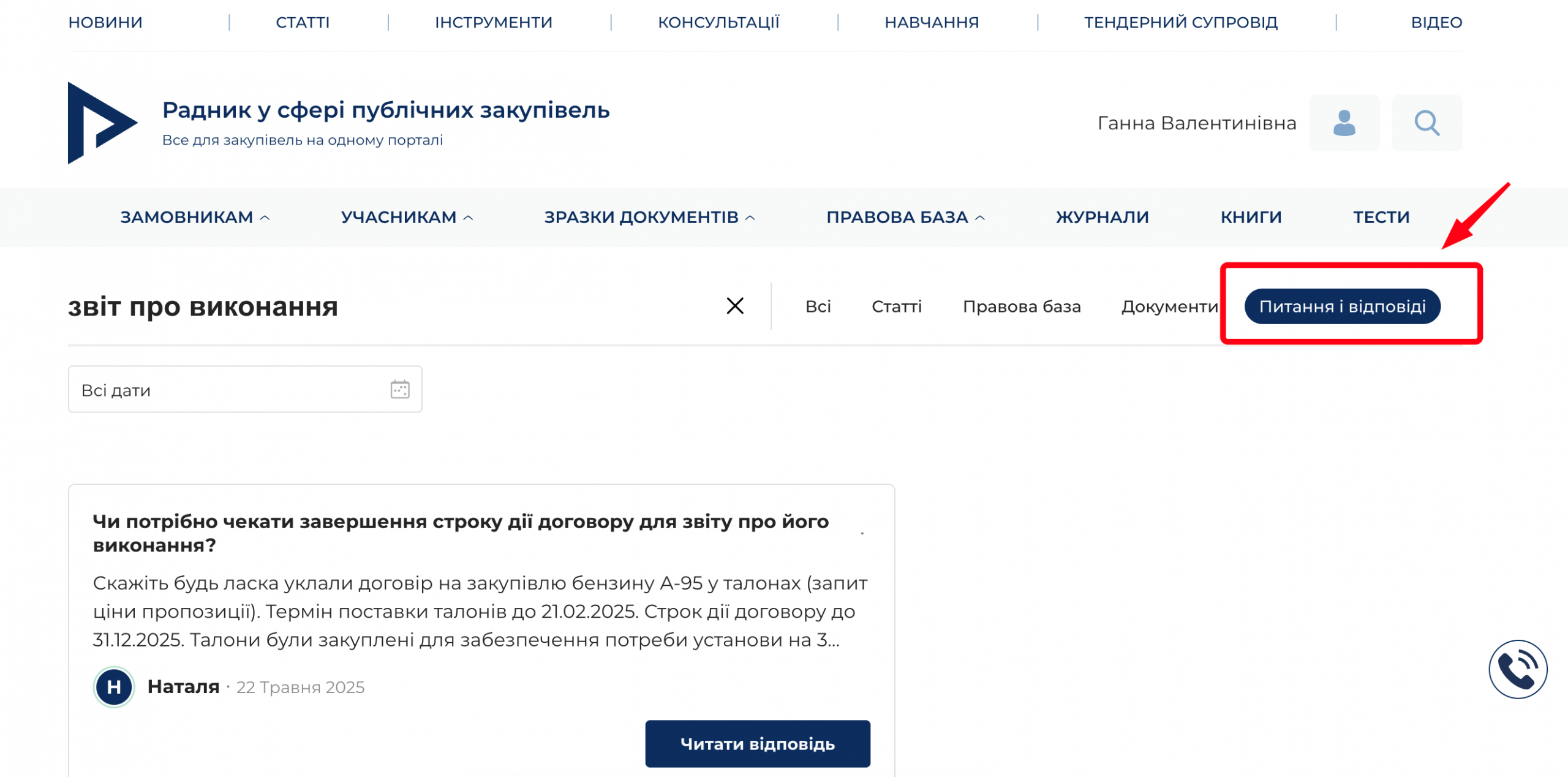Open the НОВИНИ top link
The height and width of the screenshot is (777, 1568).
105,23
